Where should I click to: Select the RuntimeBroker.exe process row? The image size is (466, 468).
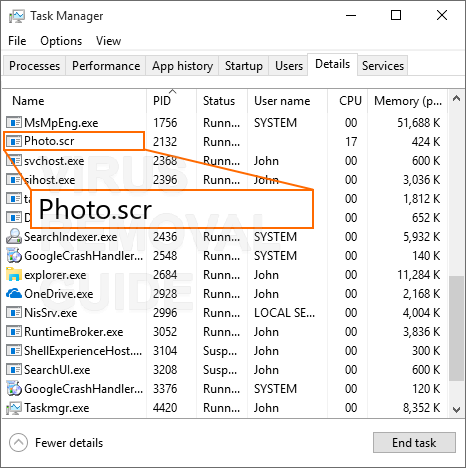pyautogui.click(x=225, y=332)
